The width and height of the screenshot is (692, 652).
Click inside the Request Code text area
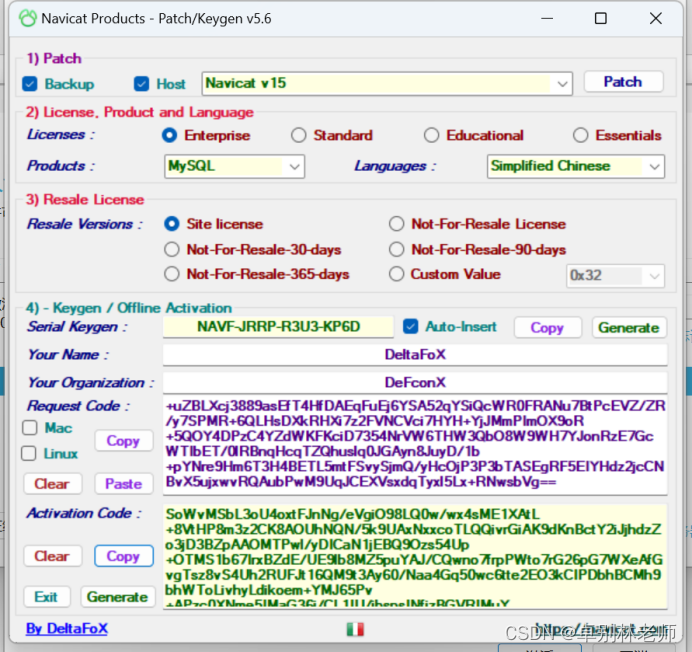click(415, 445)
